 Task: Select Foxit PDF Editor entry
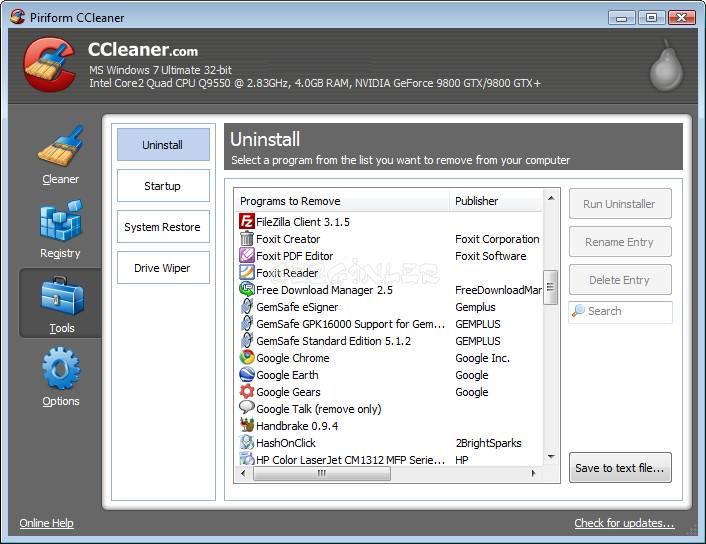pyautogui.click(x=294, y=256)
